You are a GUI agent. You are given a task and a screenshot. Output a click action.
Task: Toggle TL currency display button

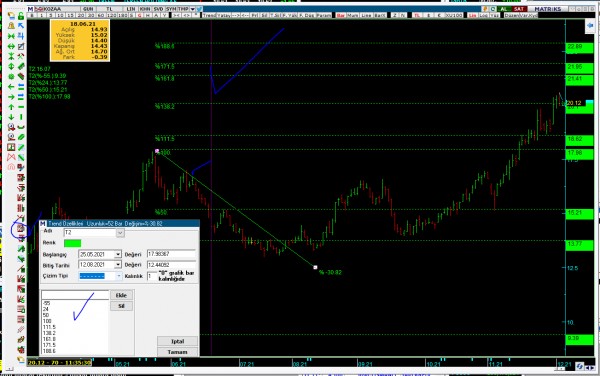pyautogui.click(x=417, y=15)
